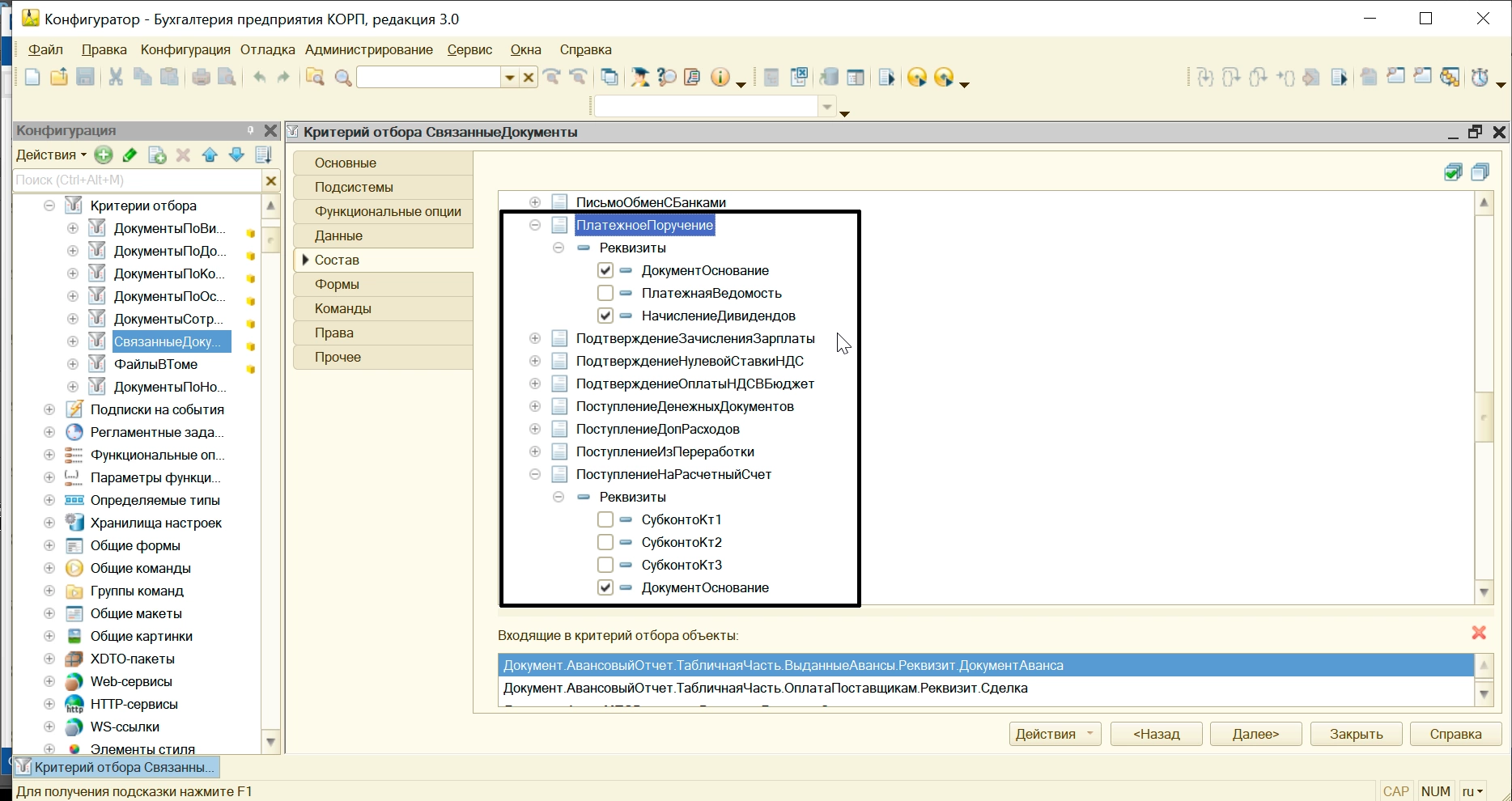Click the configuration search input field
1512x801 pixels.
click(137, 180)
